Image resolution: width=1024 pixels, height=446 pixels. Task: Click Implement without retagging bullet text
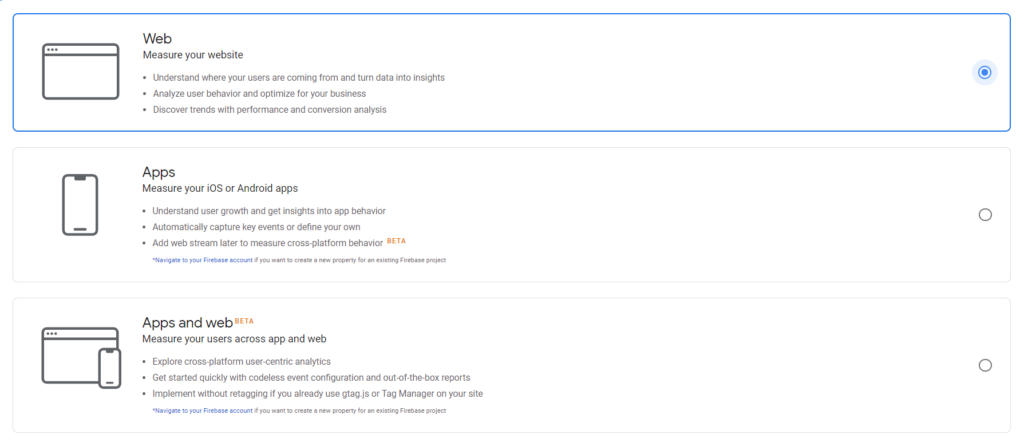[x=317, y=394]
